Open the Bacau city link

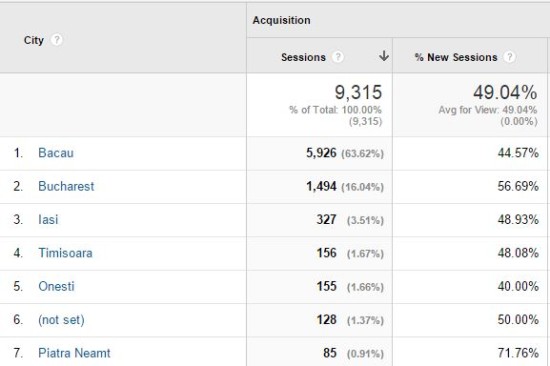[x=56, y=153]
